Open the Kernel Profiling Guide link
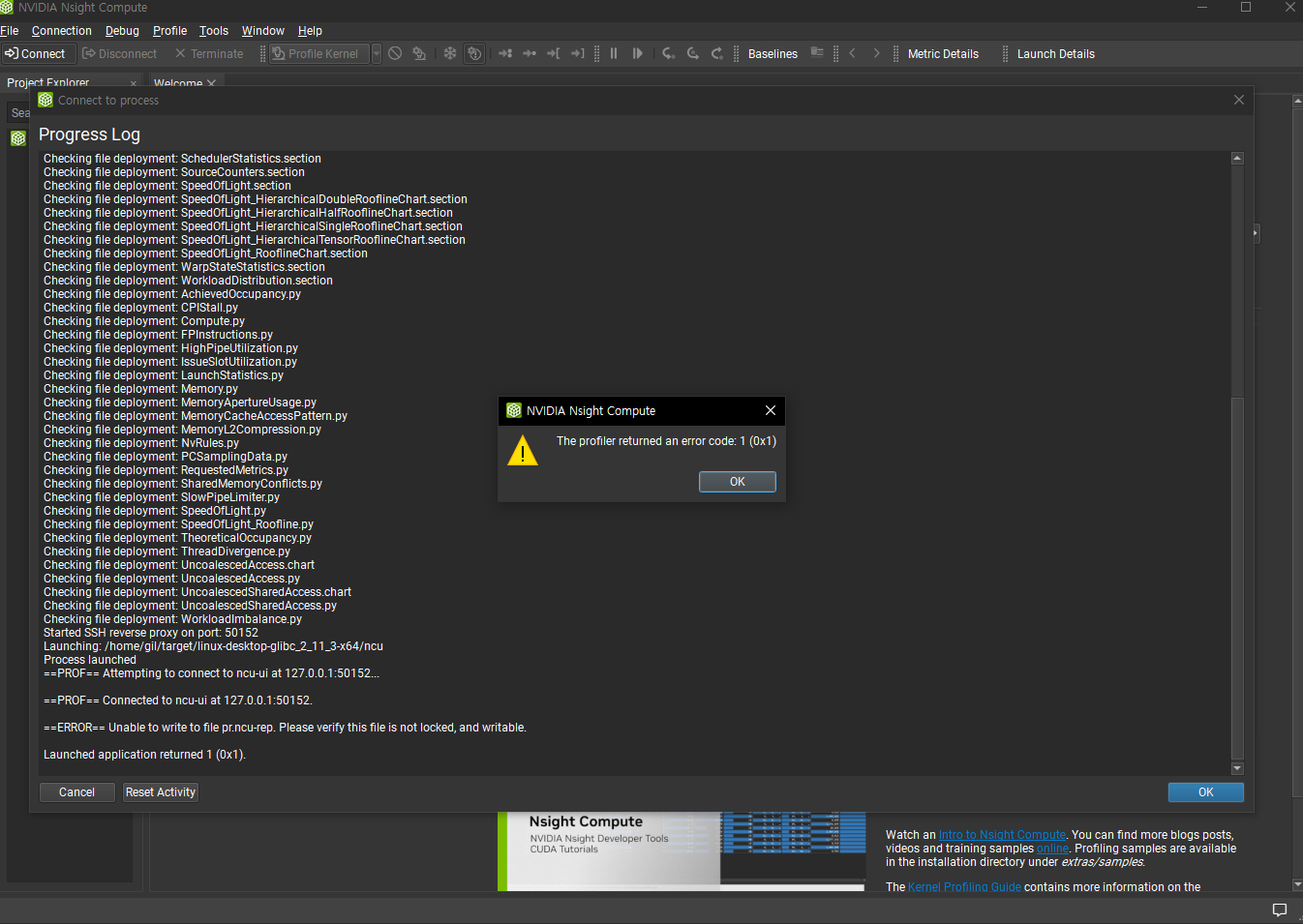 [x=964, y=887]
